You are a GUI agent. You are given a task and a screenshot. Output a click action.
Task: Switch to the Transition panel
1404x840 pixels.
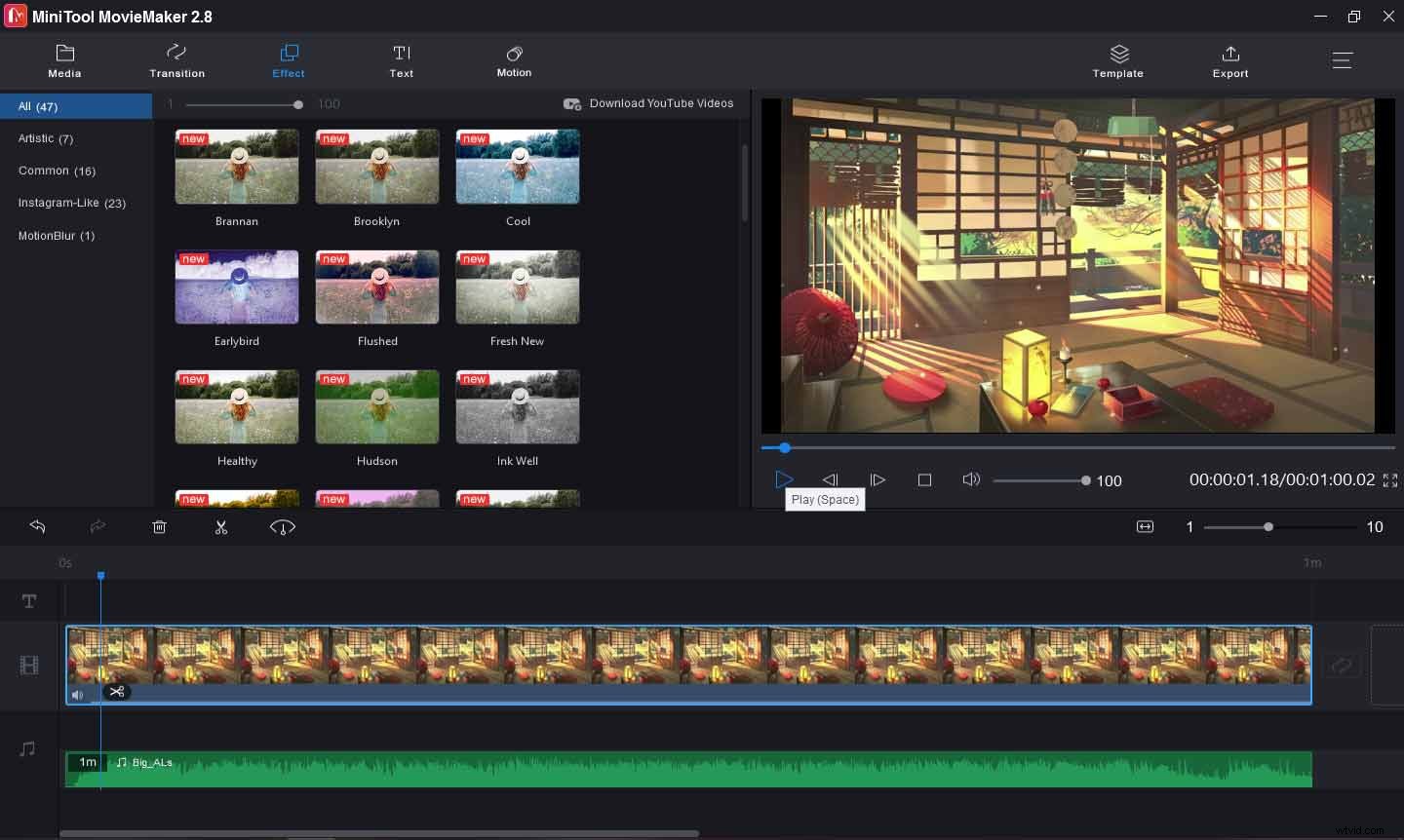176,60
